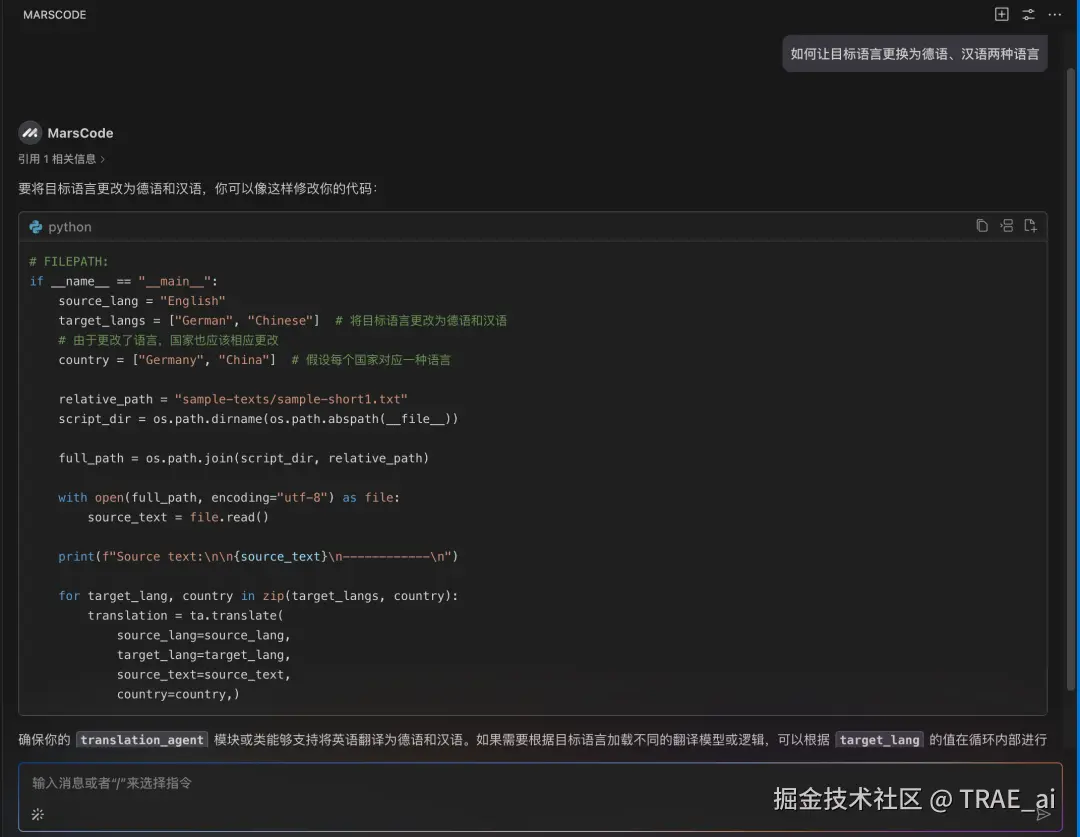Click the python language label
This screenshot has width=1080, height=837.
click(x=70, y=226)
